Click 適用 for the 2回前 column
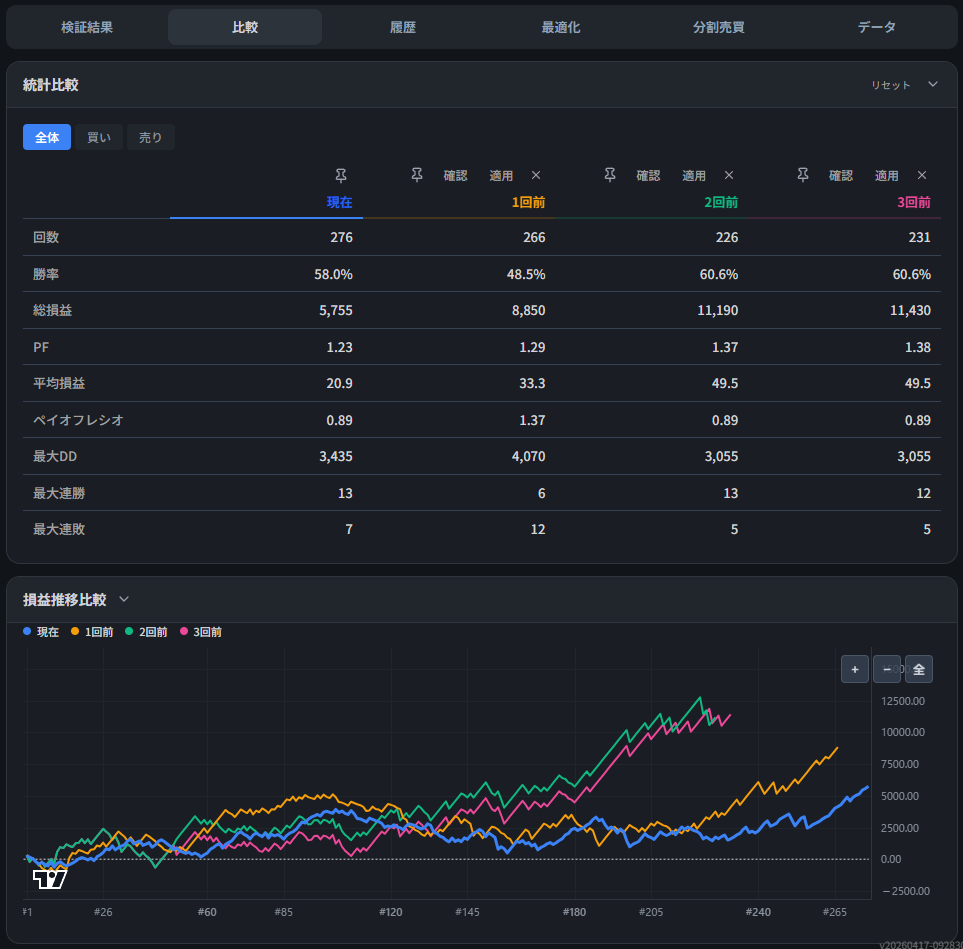963x949 pixels. (694, 176)
